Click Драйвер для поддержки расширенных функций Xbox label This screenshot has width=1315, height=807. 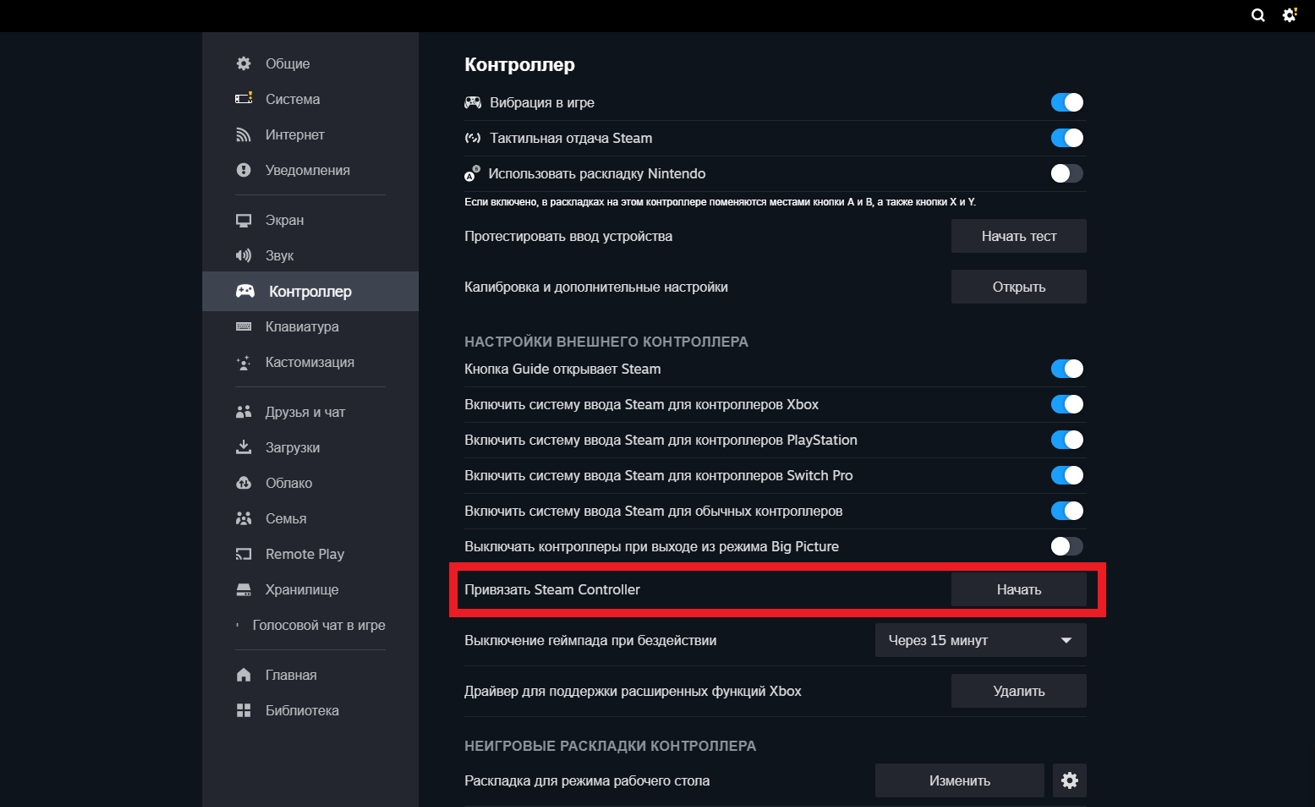(633, 691)
